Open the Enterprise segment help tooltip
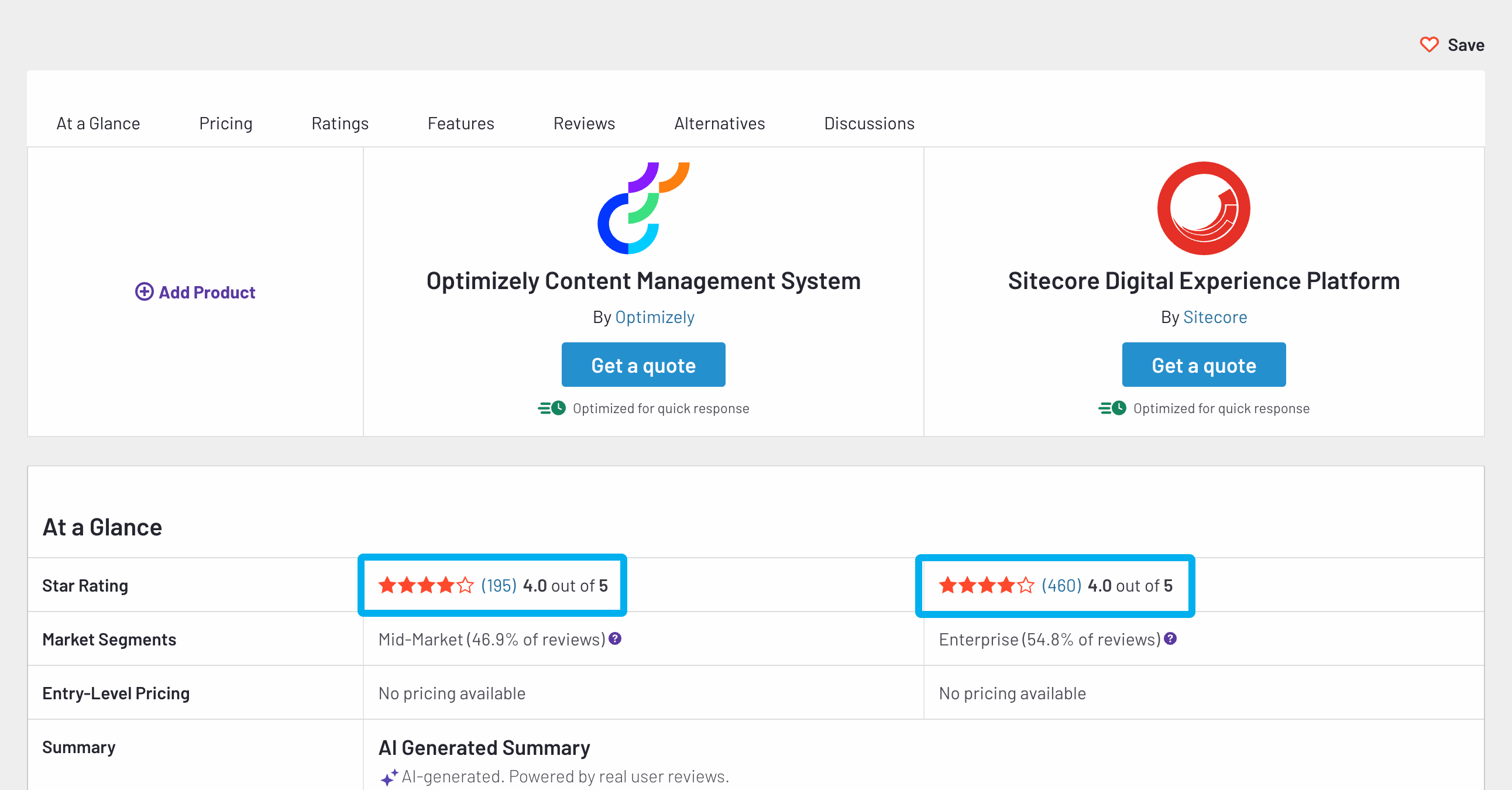 pos(1170,640)
